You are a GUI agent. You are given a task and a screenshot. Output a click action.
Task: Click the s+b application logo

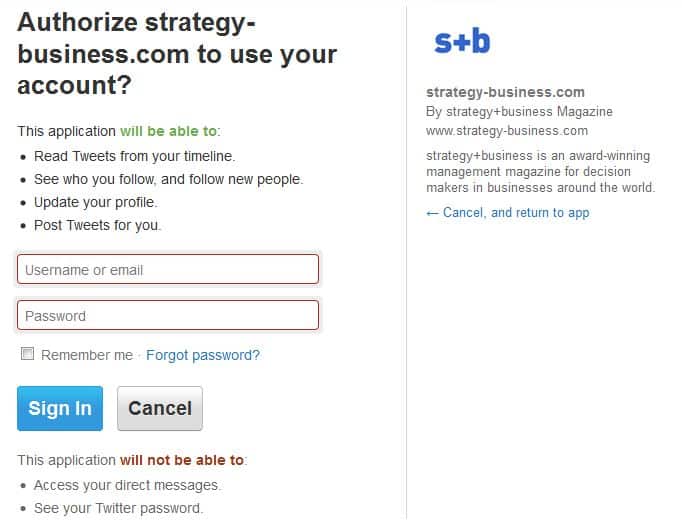[462, 41]
